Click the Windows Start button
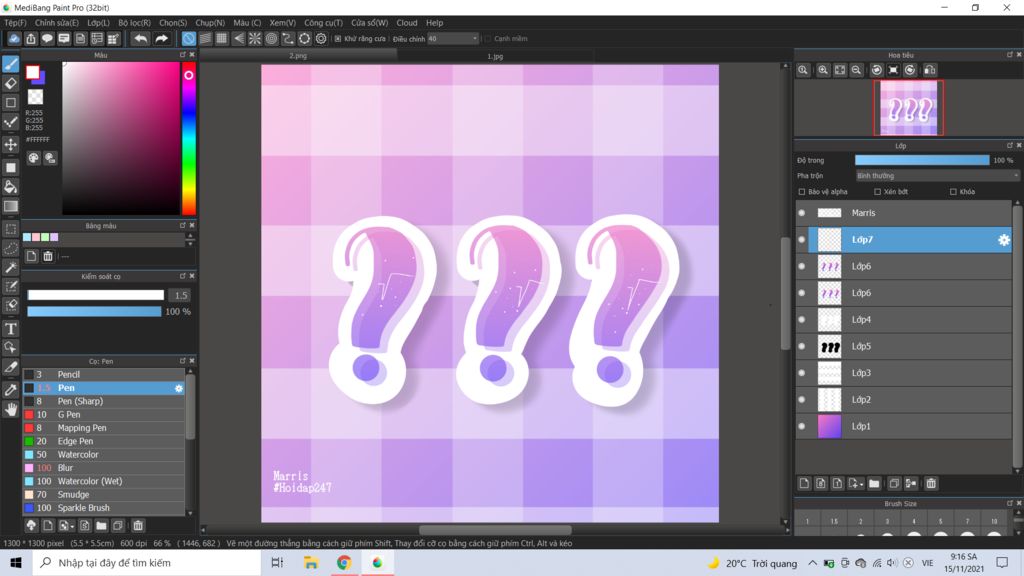 coord(16,562)
